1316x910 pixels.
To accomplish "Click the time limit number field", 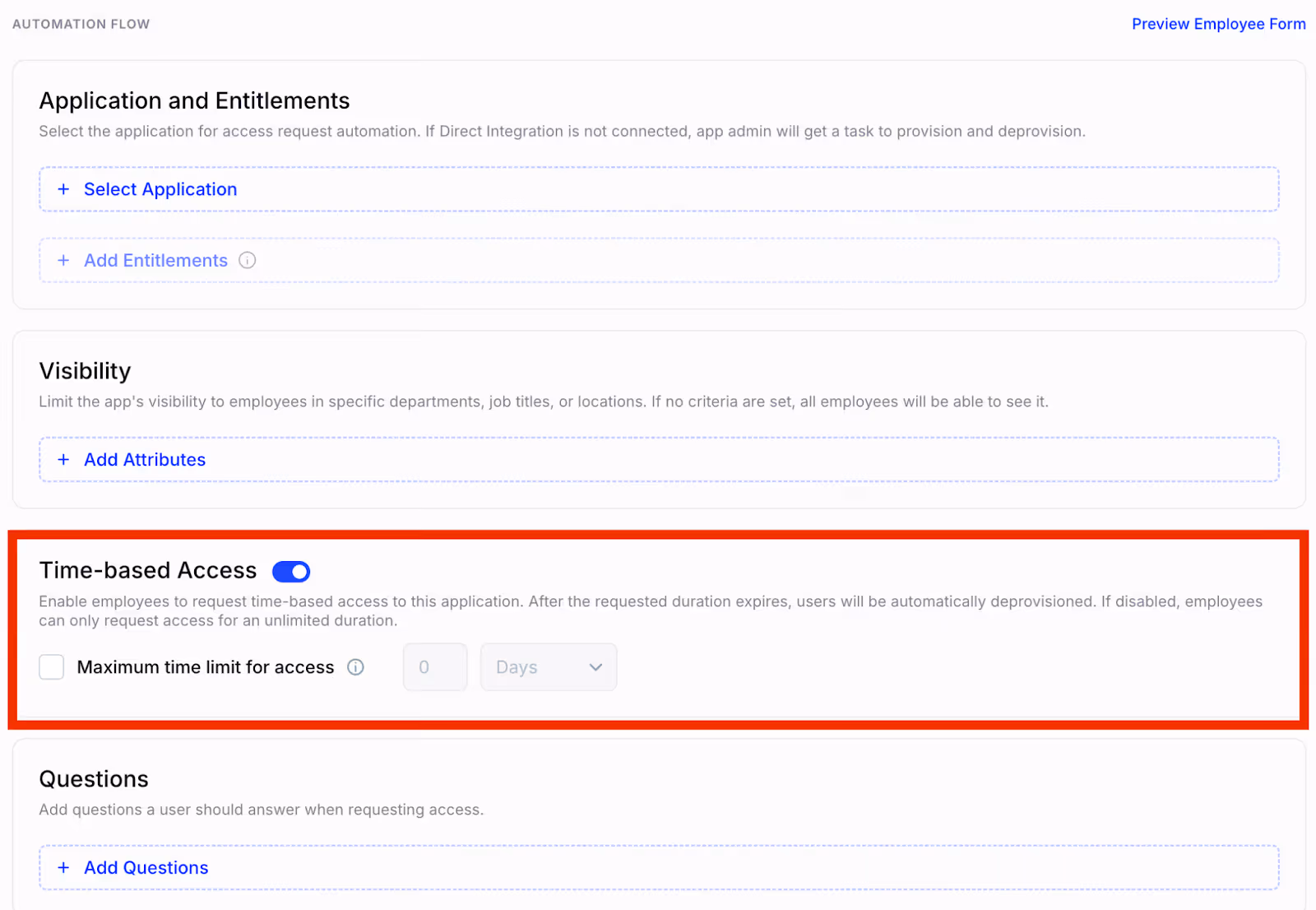I will (435, 667).
